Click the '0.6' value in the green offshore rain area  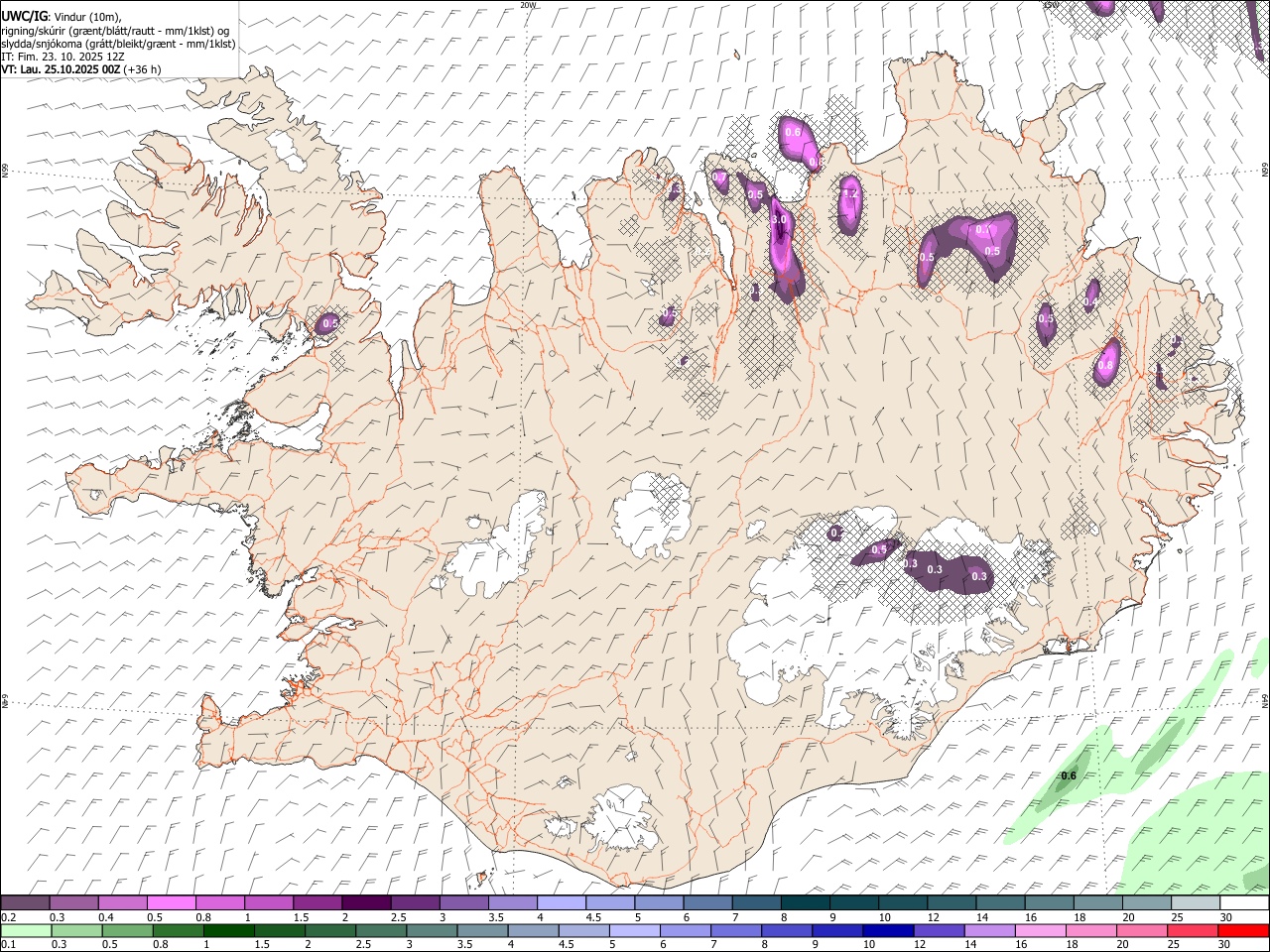click(x=1069, y=775)
